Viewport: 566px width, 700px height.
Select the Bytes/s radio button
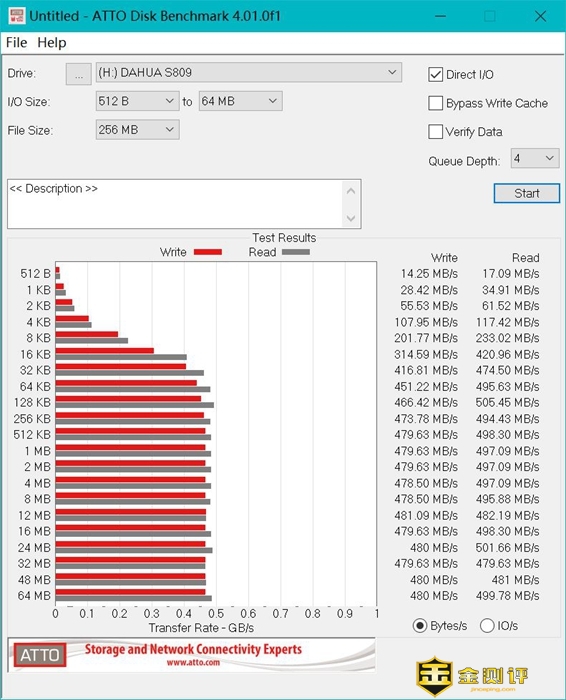[420, 626]
